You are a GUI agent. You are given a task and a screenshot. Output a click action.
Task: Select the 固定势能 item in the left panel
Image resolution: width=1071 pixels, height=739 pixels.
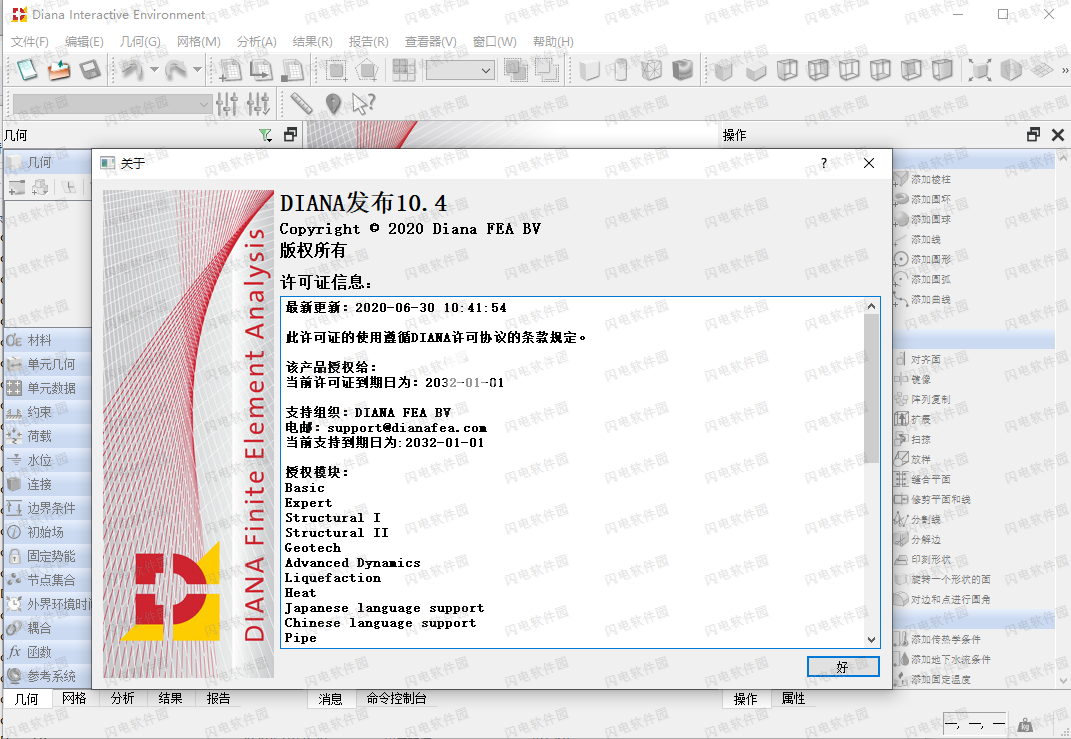coord(48,556)
